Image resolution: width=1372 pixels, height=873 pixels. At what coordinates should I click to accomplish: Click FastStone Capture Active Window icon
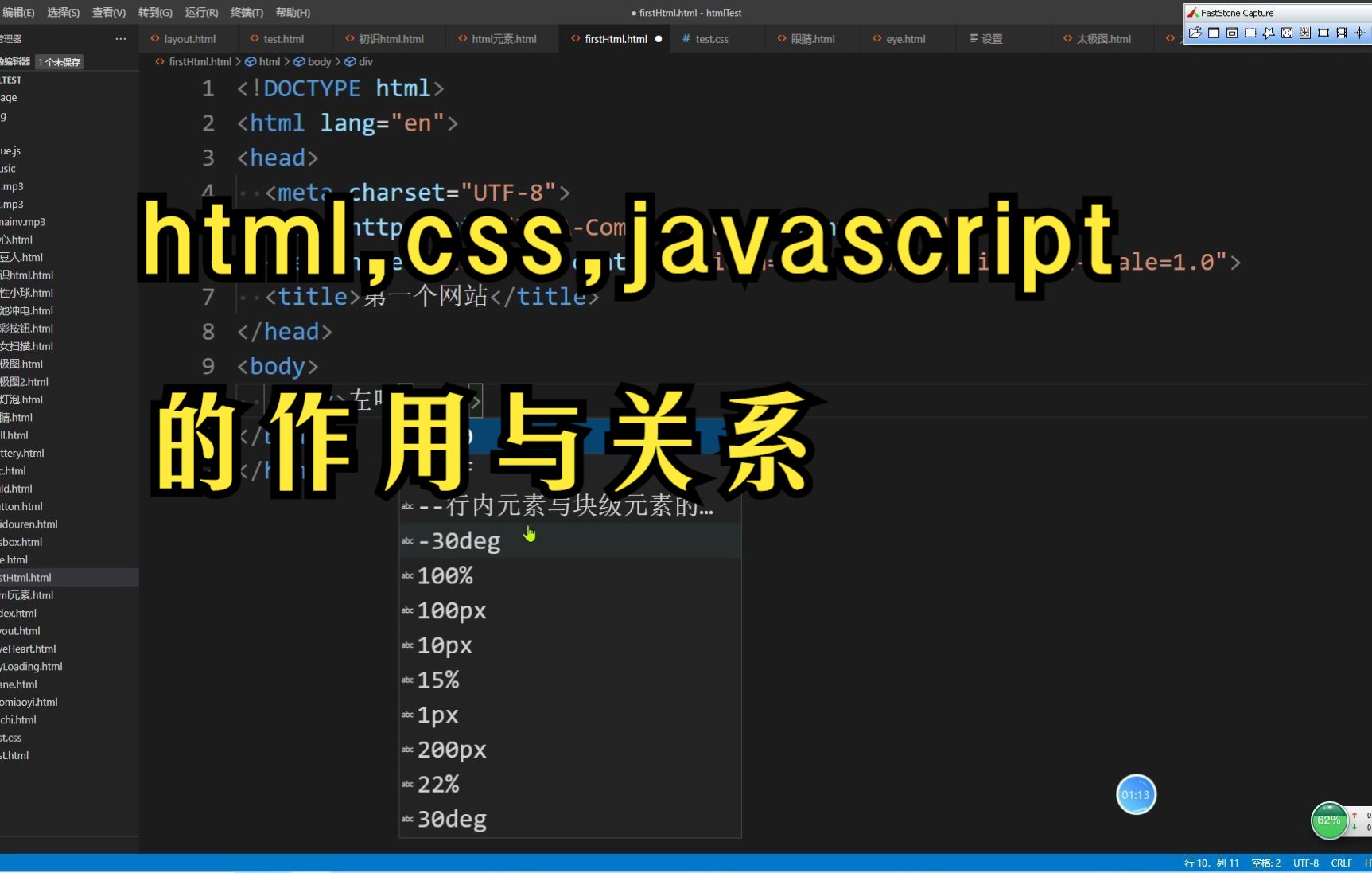(1214, 33)
